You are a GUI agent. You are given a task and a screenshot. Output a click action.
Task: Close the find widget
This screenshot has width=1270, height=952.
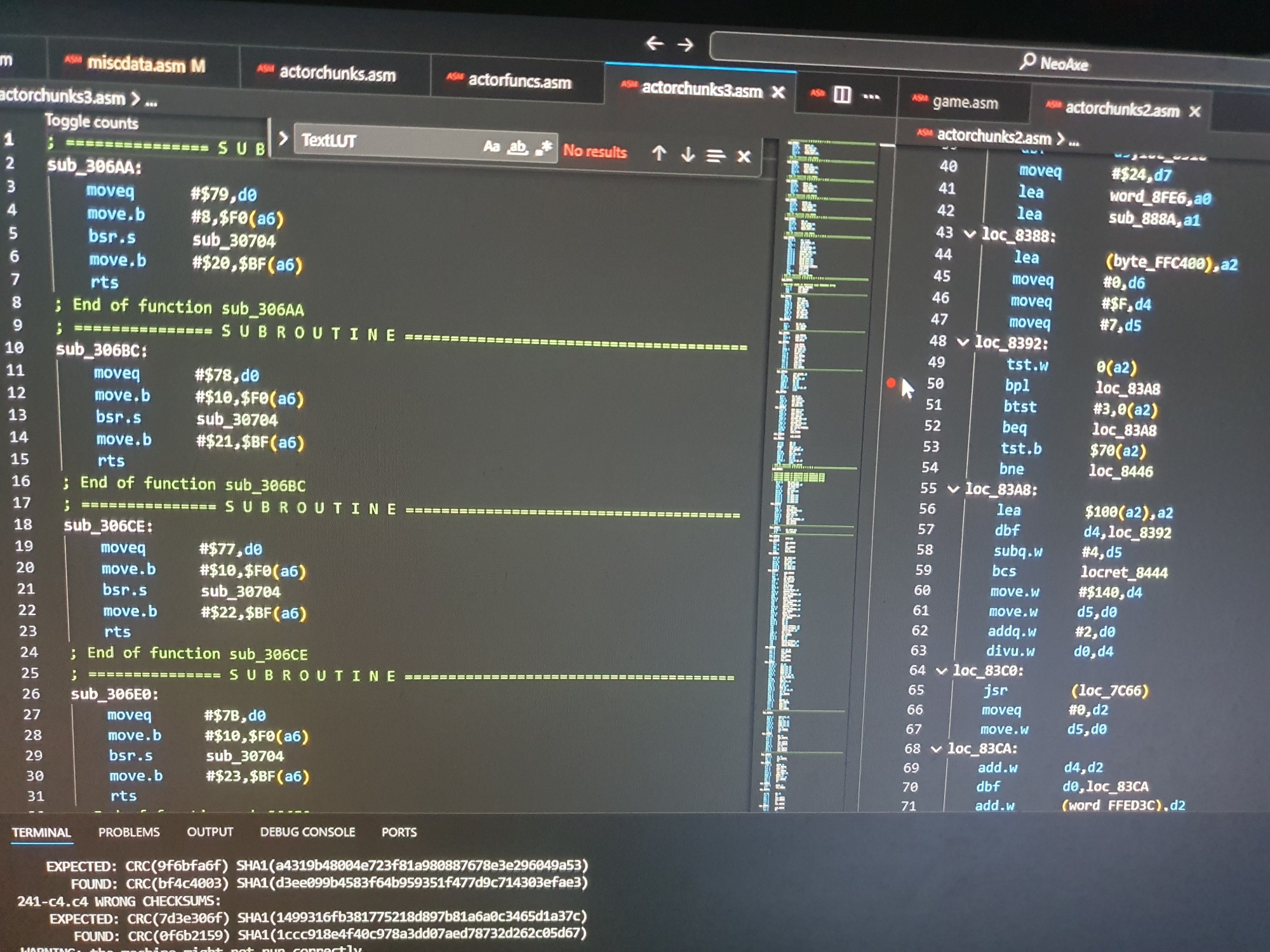[744, 156]
